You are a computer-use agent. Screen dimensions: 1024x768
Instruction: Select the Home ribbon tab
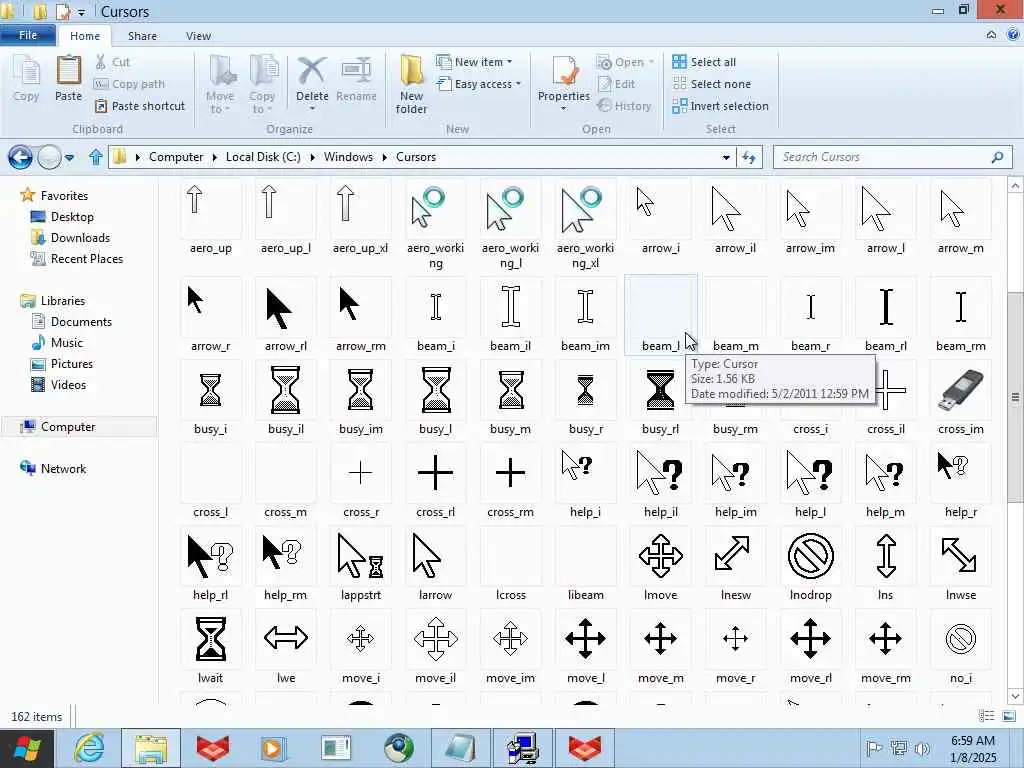pos(85,36)
